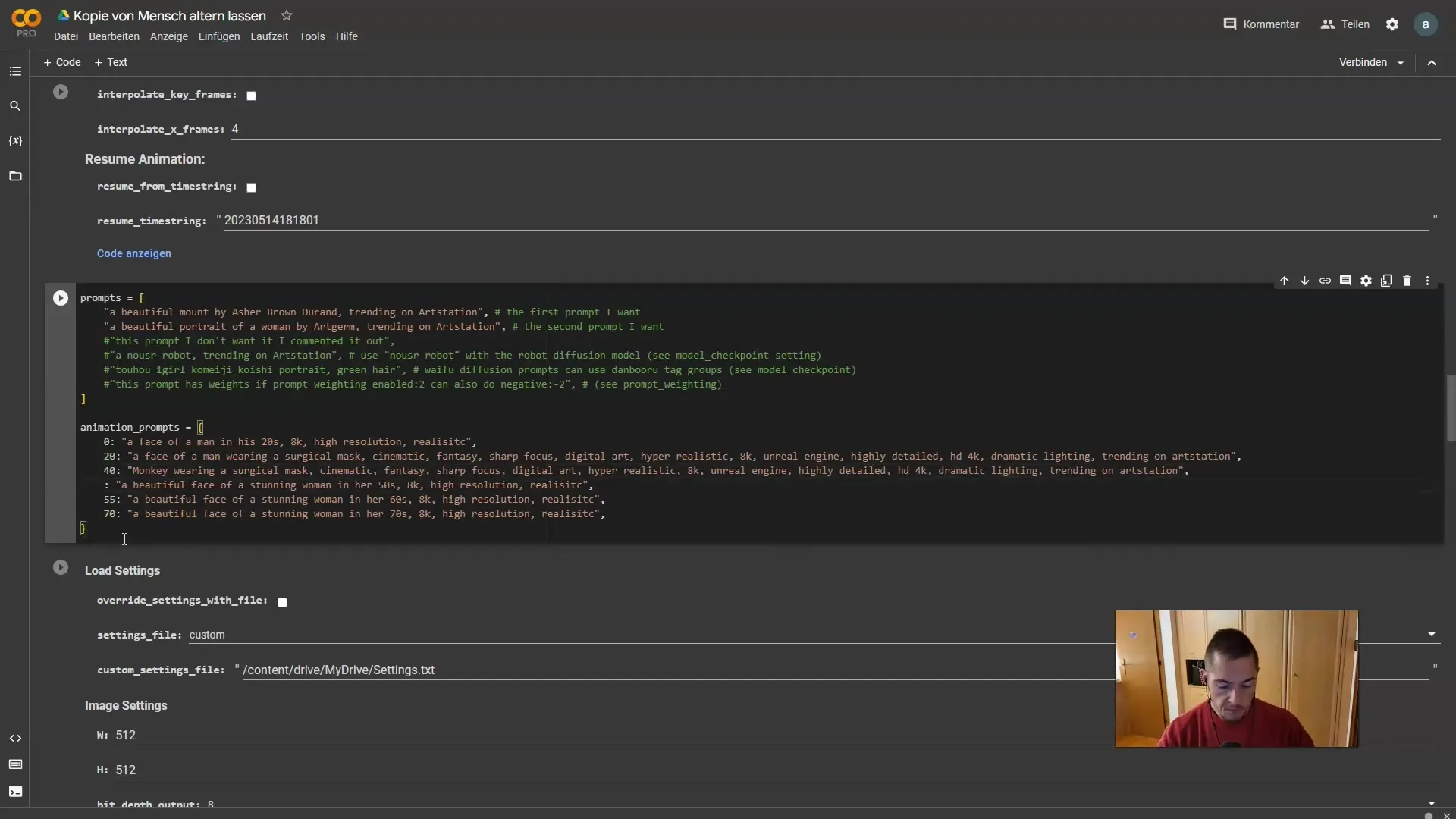Open the account avatar menu

1426,24
